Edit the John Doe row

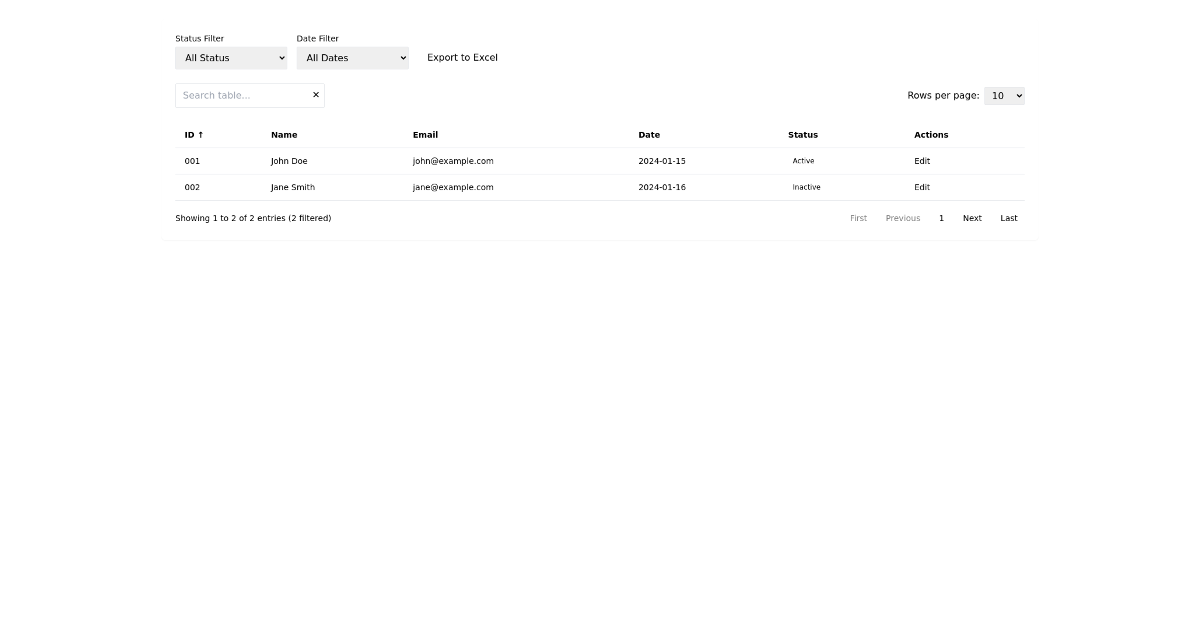[x=921, y=161]
